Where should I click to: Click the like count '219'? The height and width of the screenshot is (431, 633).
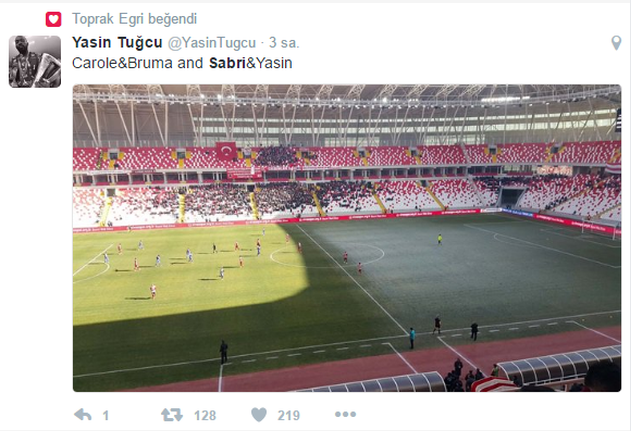[x=289, y=415]
